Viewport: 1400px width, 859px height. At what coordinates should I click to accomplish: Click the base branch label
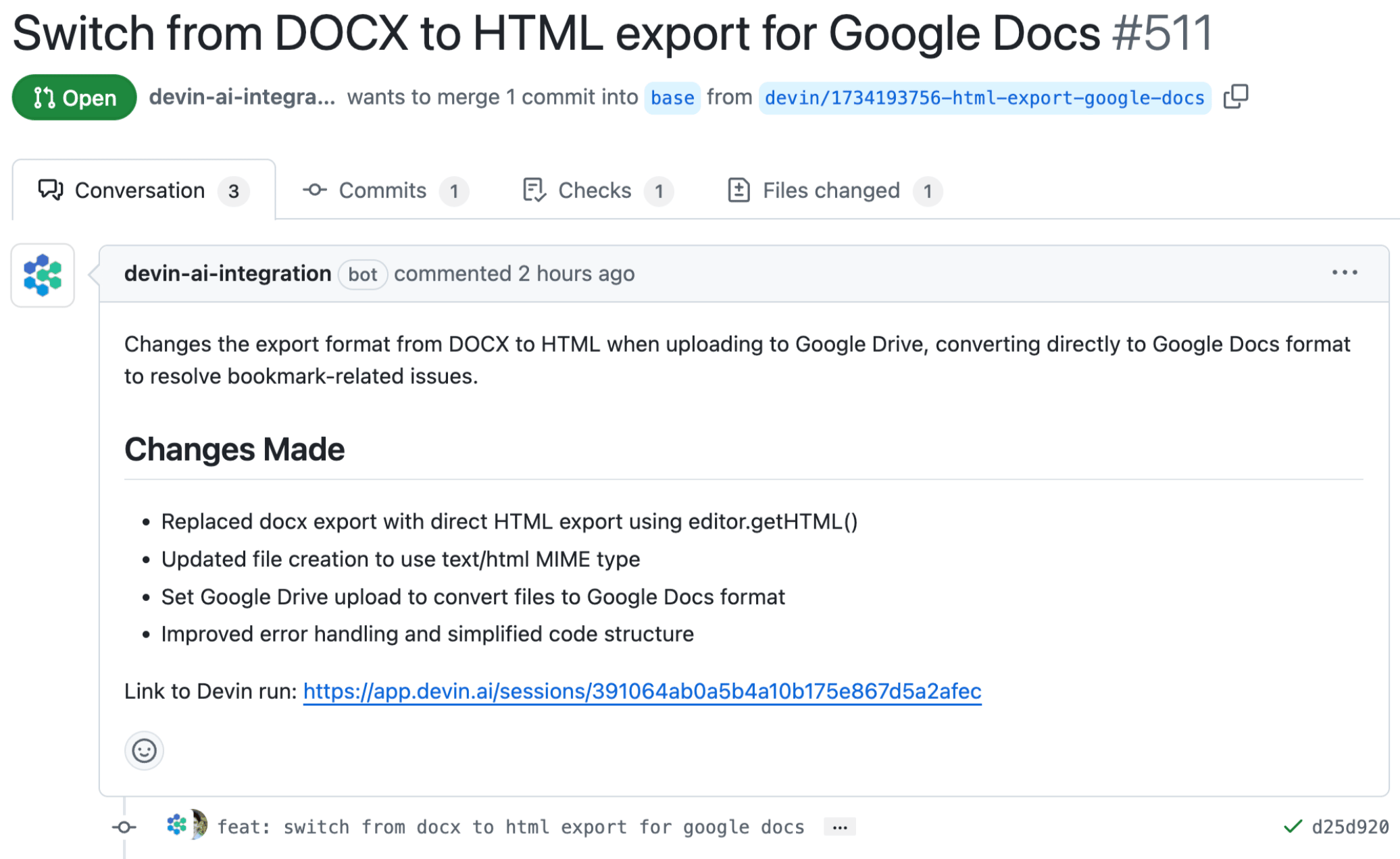(672, 98)
